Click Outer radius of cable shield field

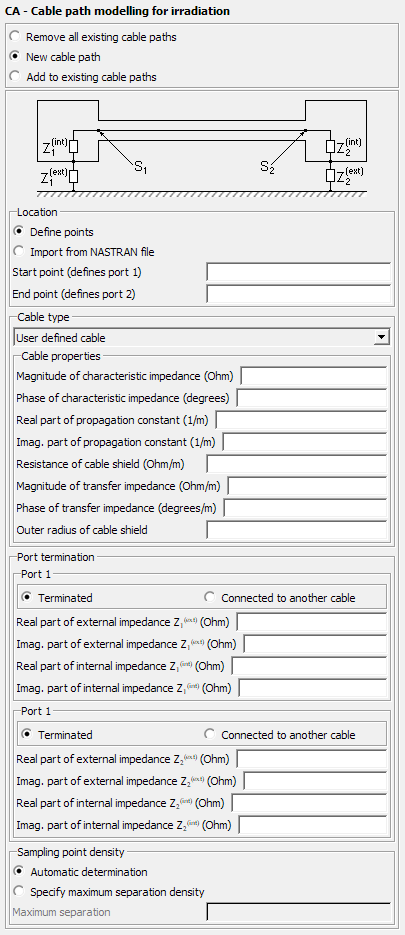[297, 530]
